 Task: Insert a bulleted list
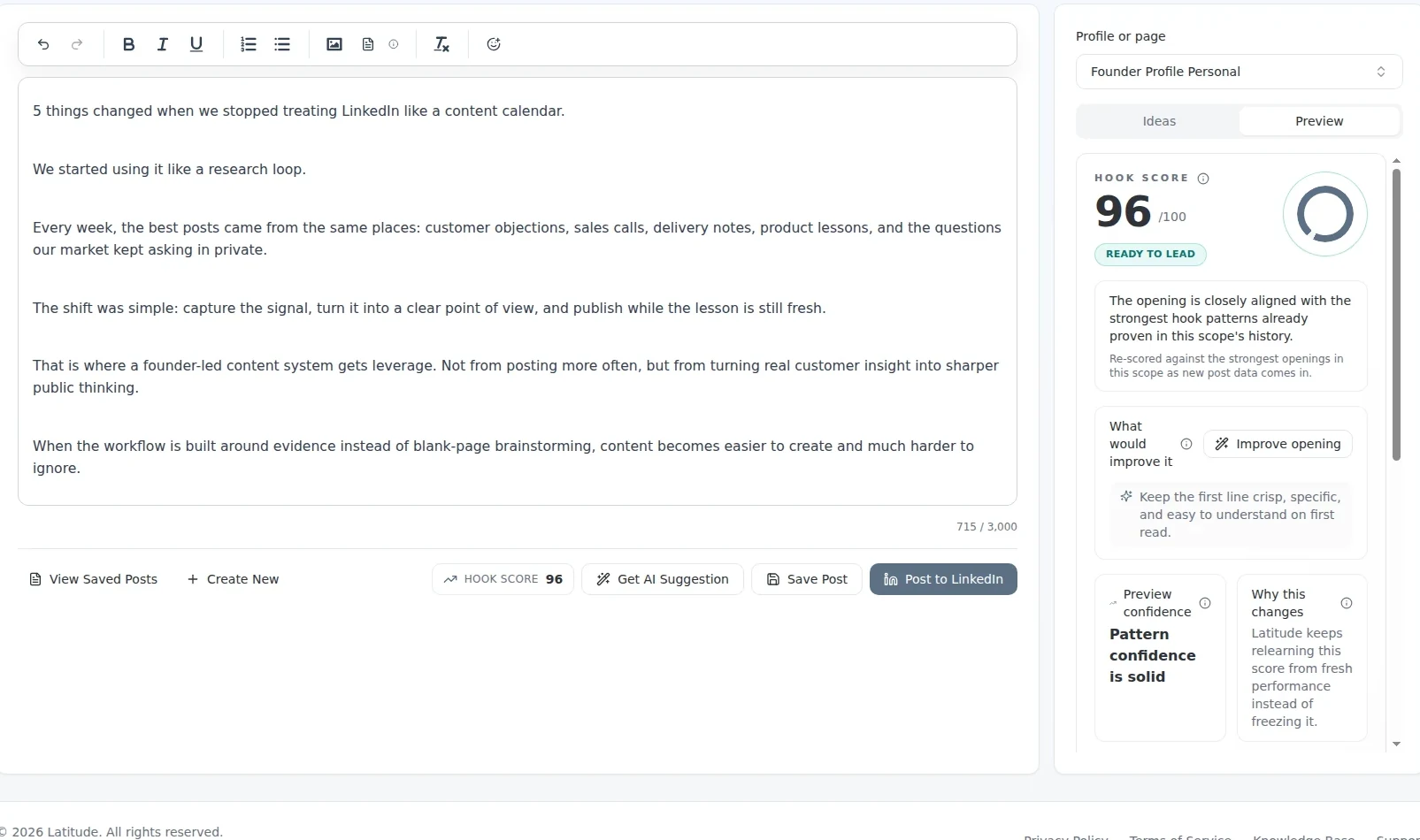(282, 44)
